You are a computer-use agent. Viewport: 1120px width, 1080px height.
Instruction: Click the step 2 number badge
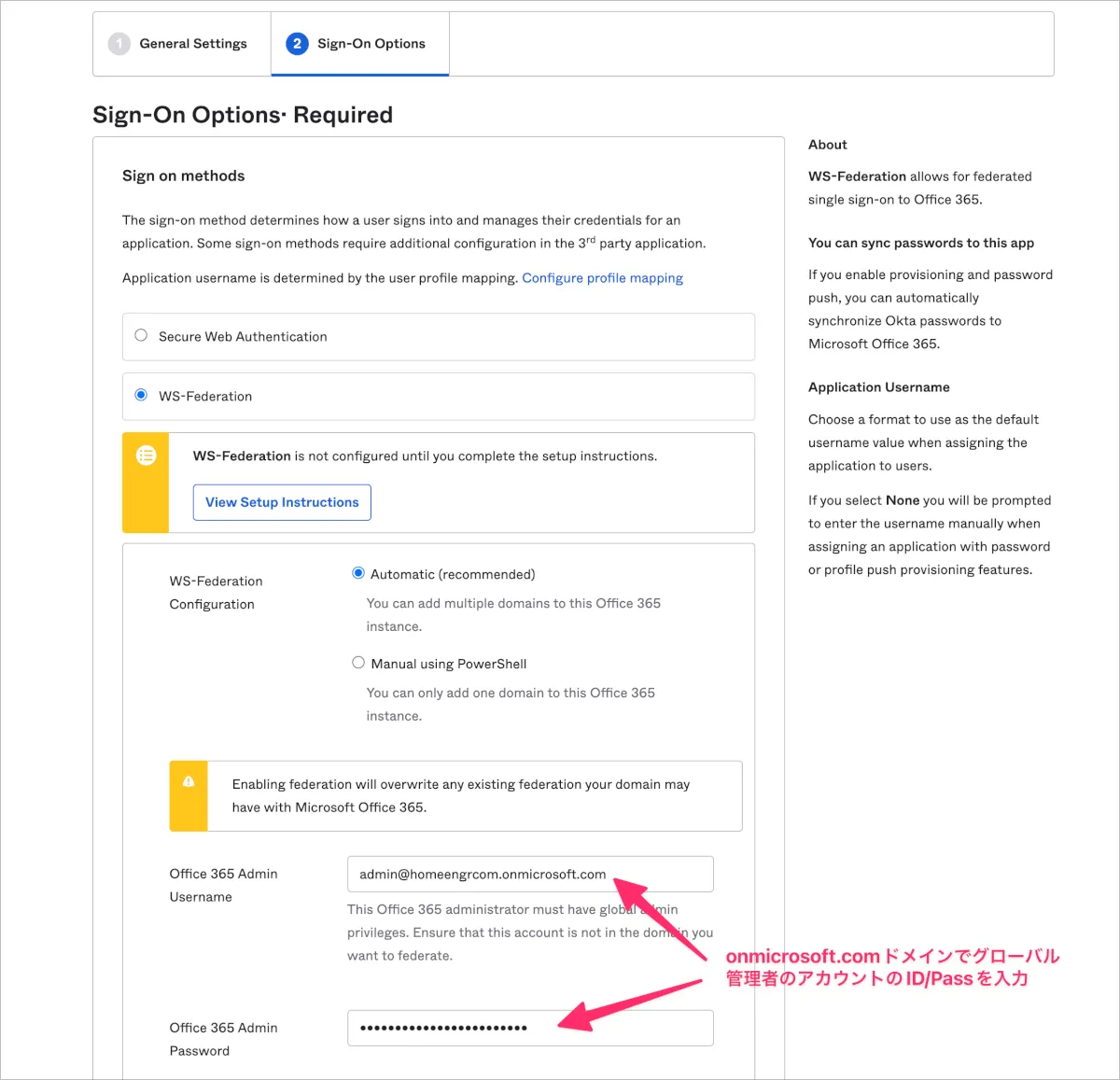tap(297, 44)
